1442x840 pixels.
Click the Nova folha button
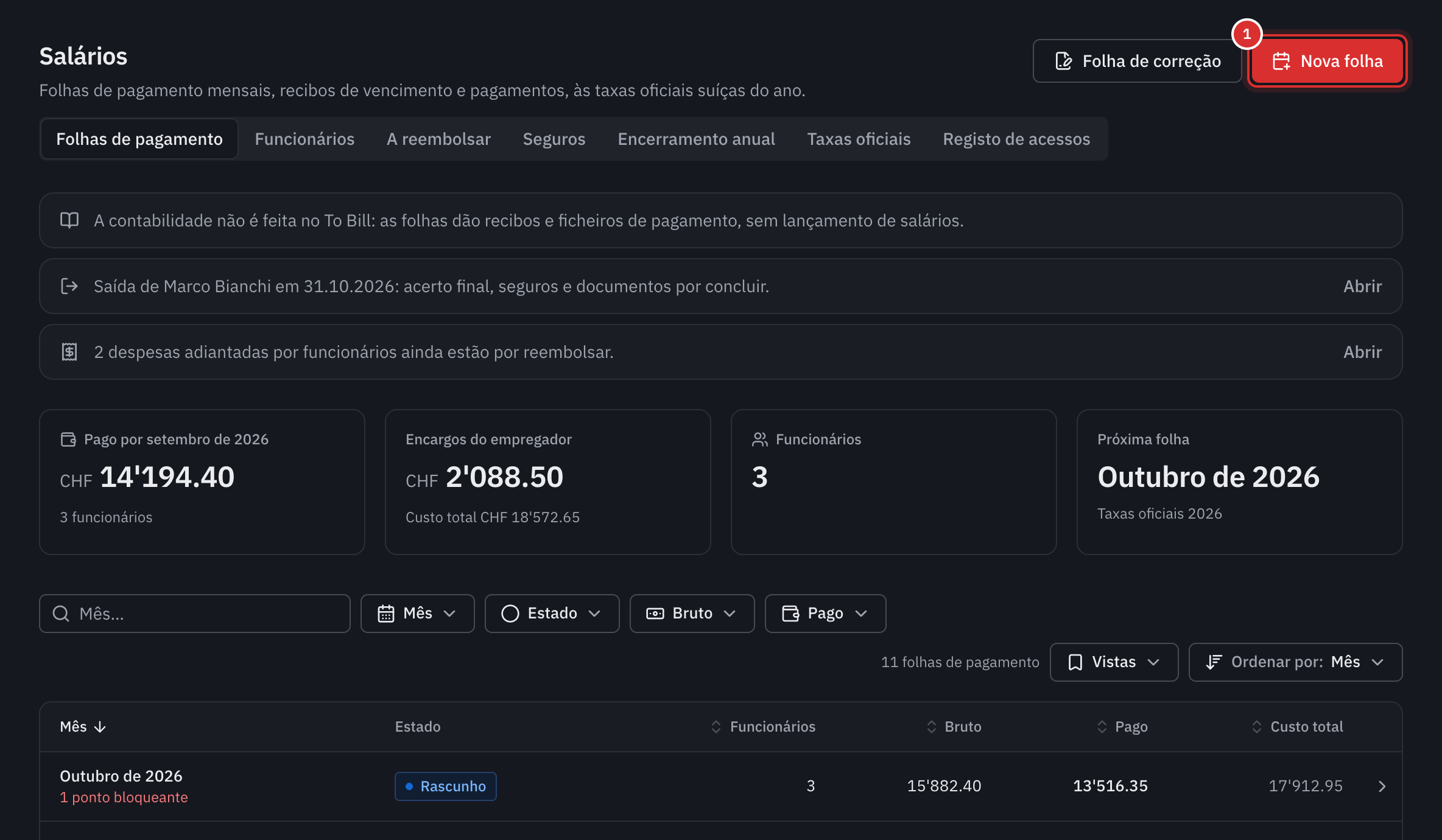pyautogui.click(x=1328, y=61)
